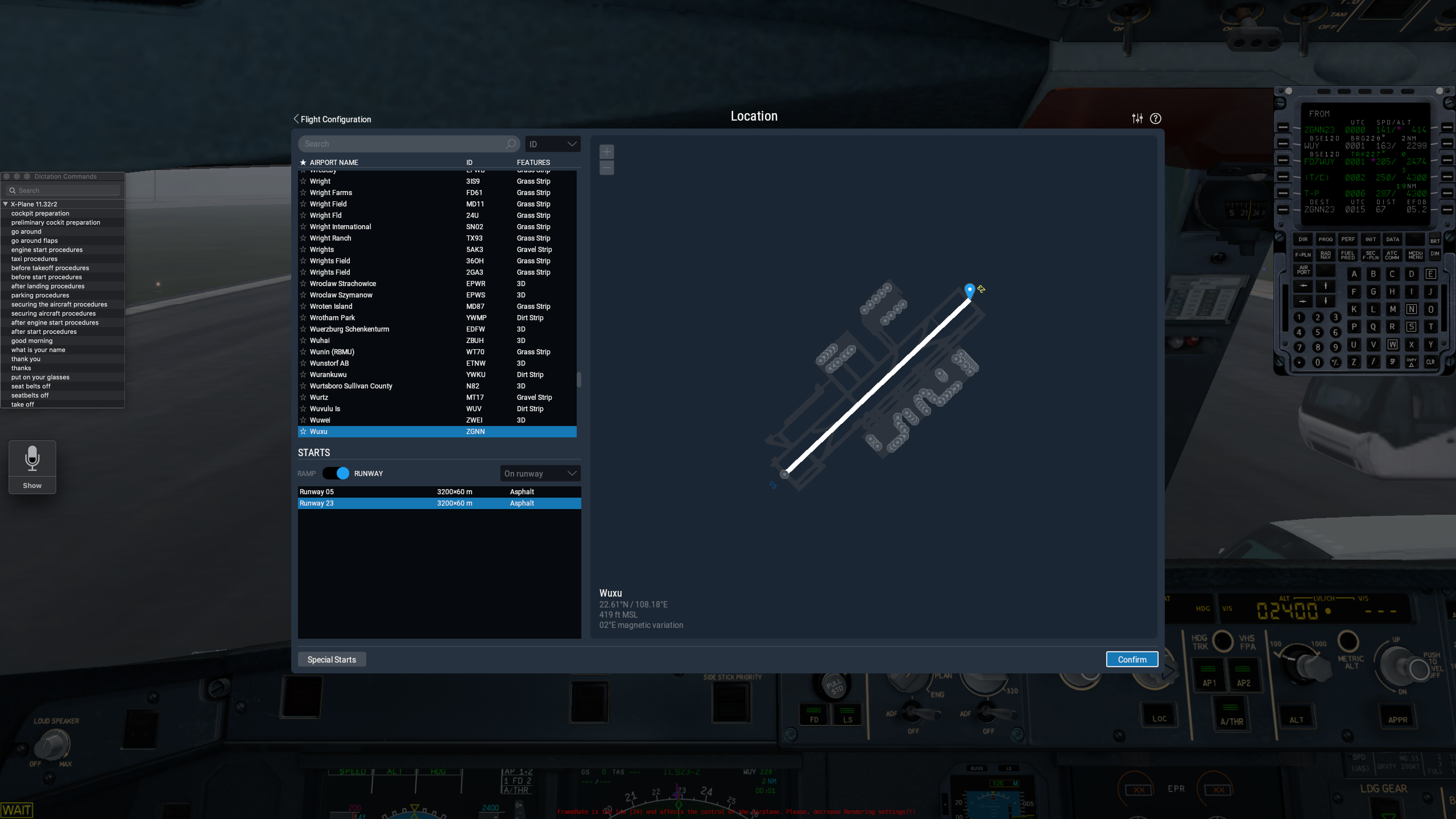Toggle favorite star for Wuhai airport

[x=303, y=340]
